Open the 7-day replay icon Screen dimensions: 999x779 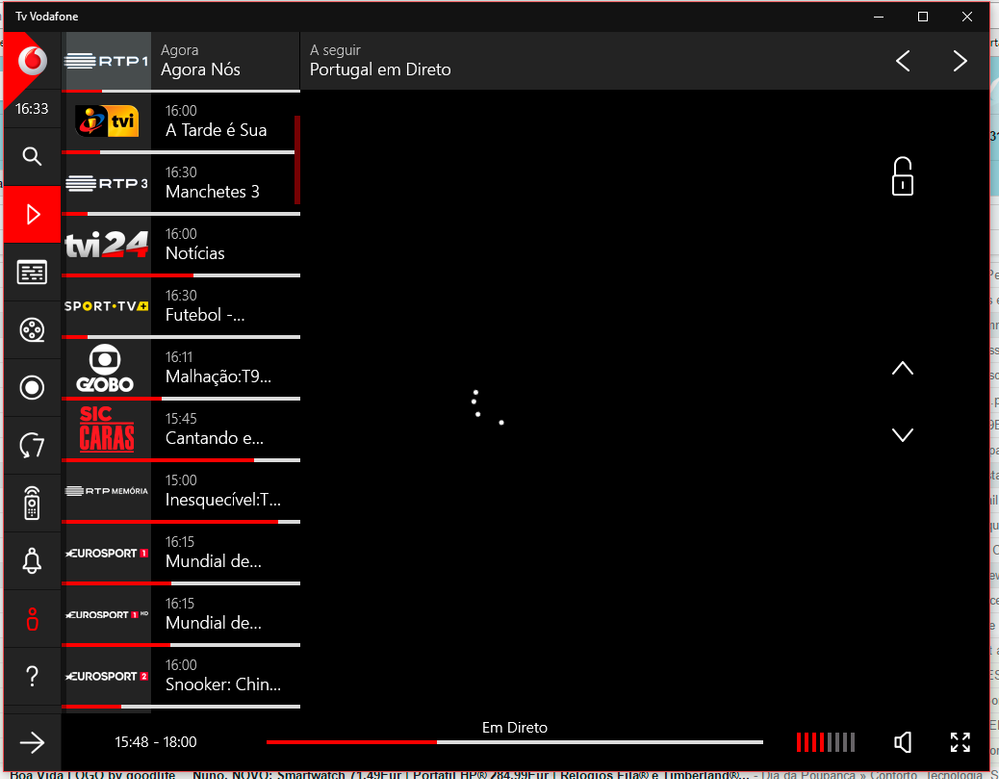(x=31, y=445)
